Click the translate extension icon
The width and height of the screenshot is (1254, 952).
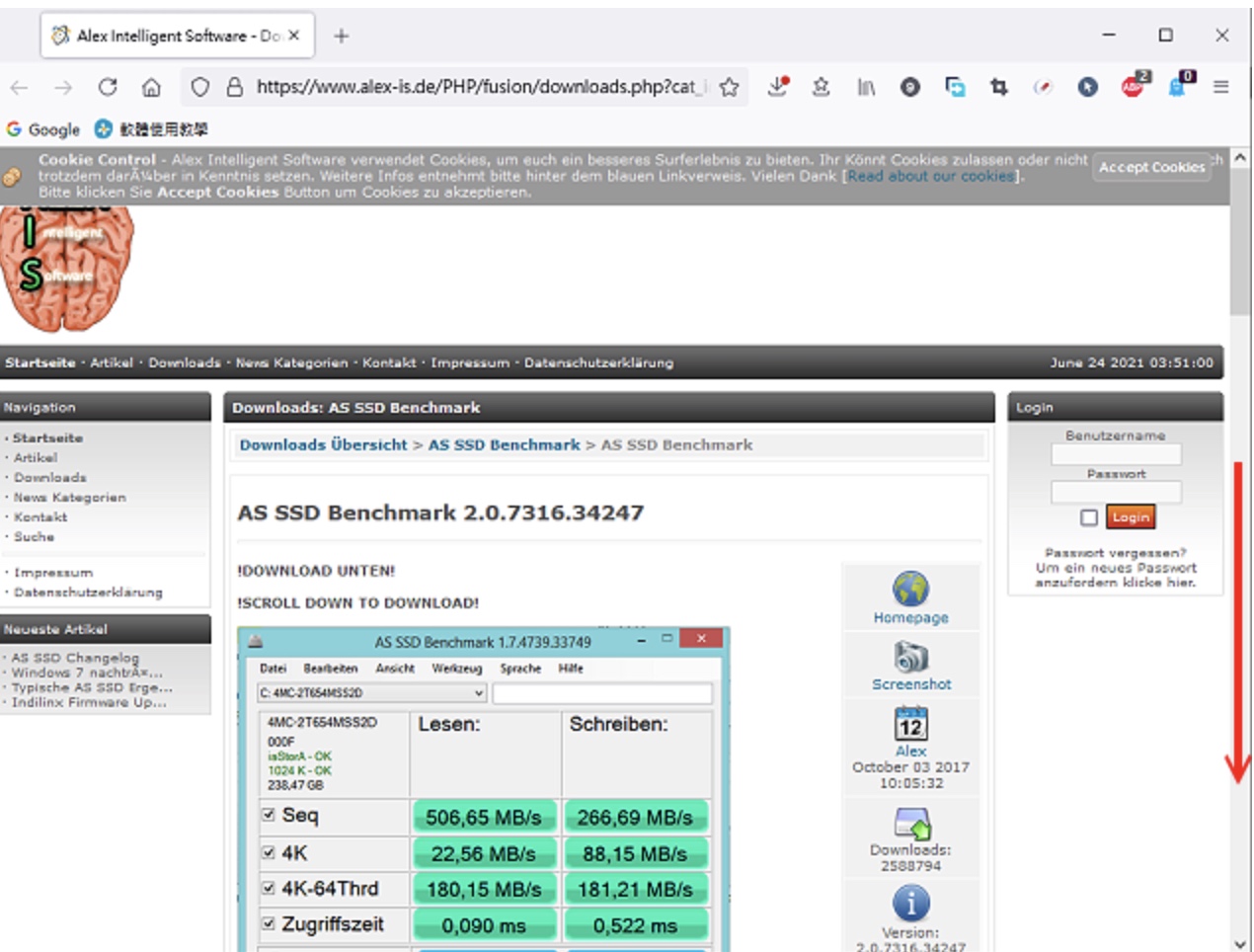[954, 87]
